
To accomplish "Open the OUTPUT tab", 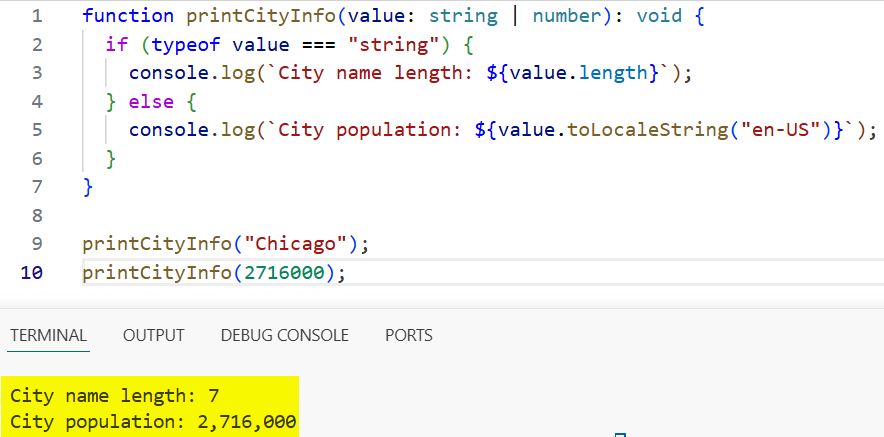I will click(x=153, y=336).
